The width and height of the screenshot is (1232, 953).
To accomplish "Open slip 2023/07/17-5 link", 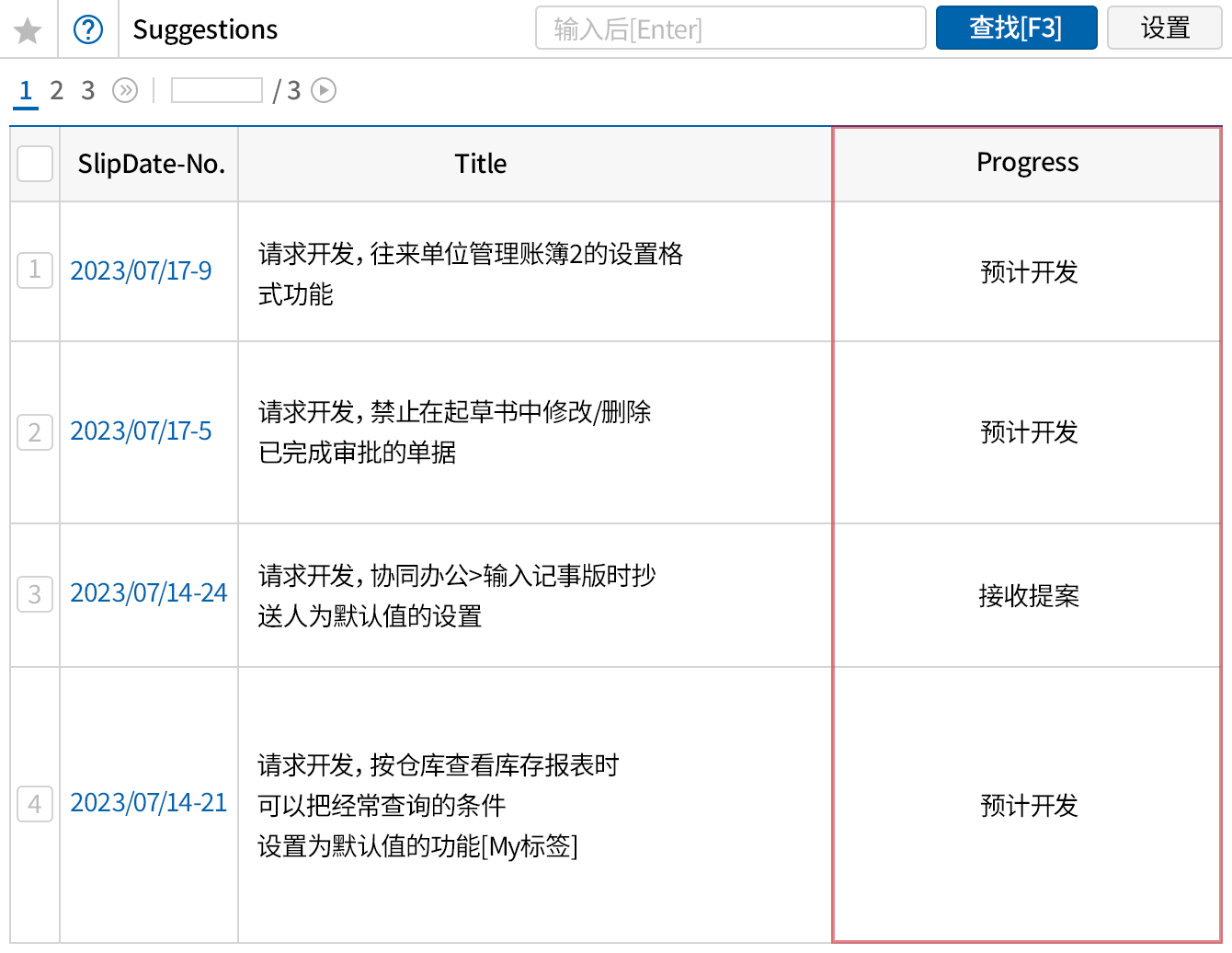I will tap(141, 431).
